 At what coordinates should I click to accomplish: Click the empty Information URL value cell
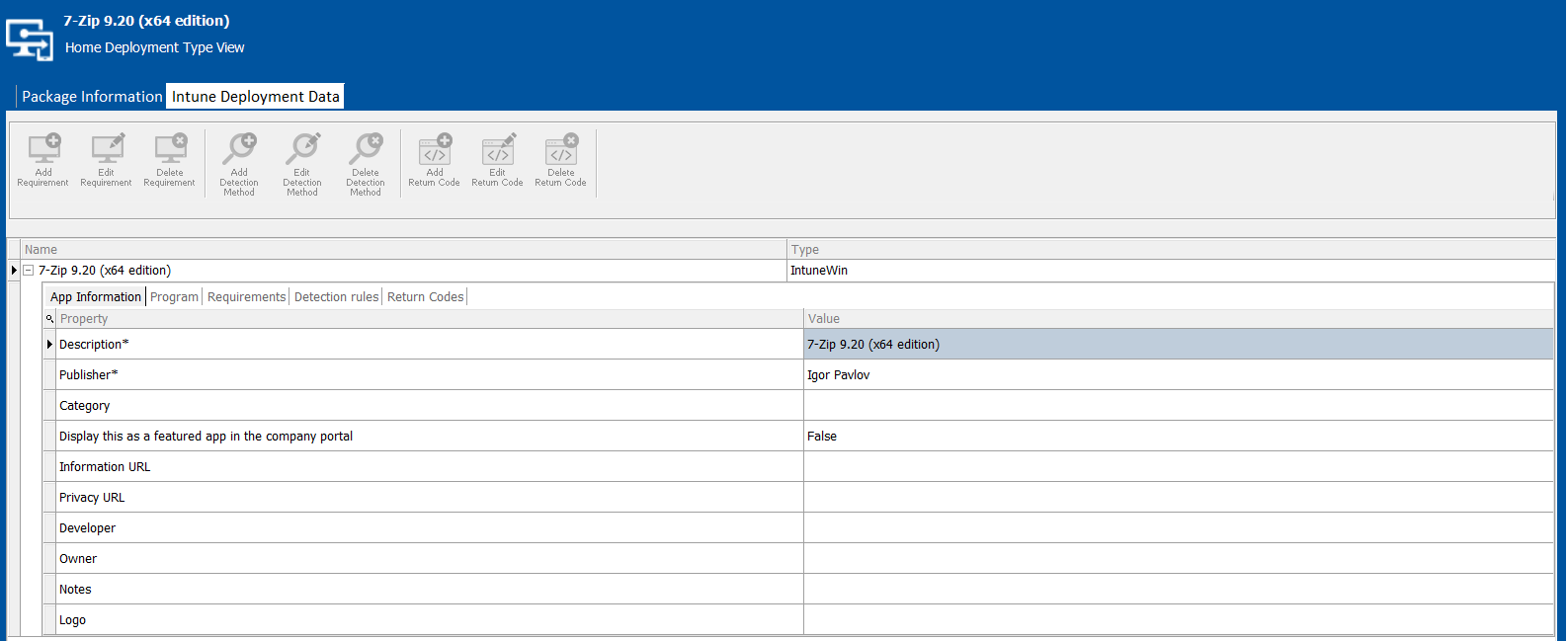1176,467
